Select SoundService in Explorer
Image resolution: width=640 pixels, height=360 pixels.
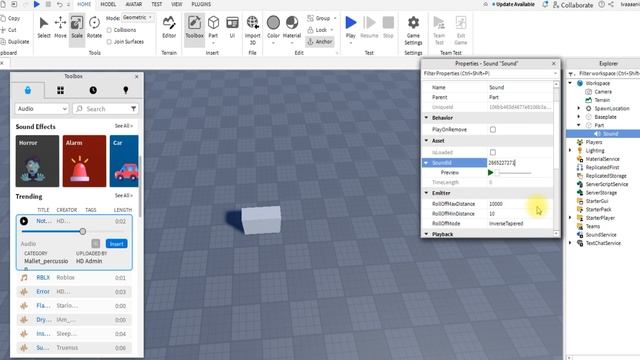point(601,235)
